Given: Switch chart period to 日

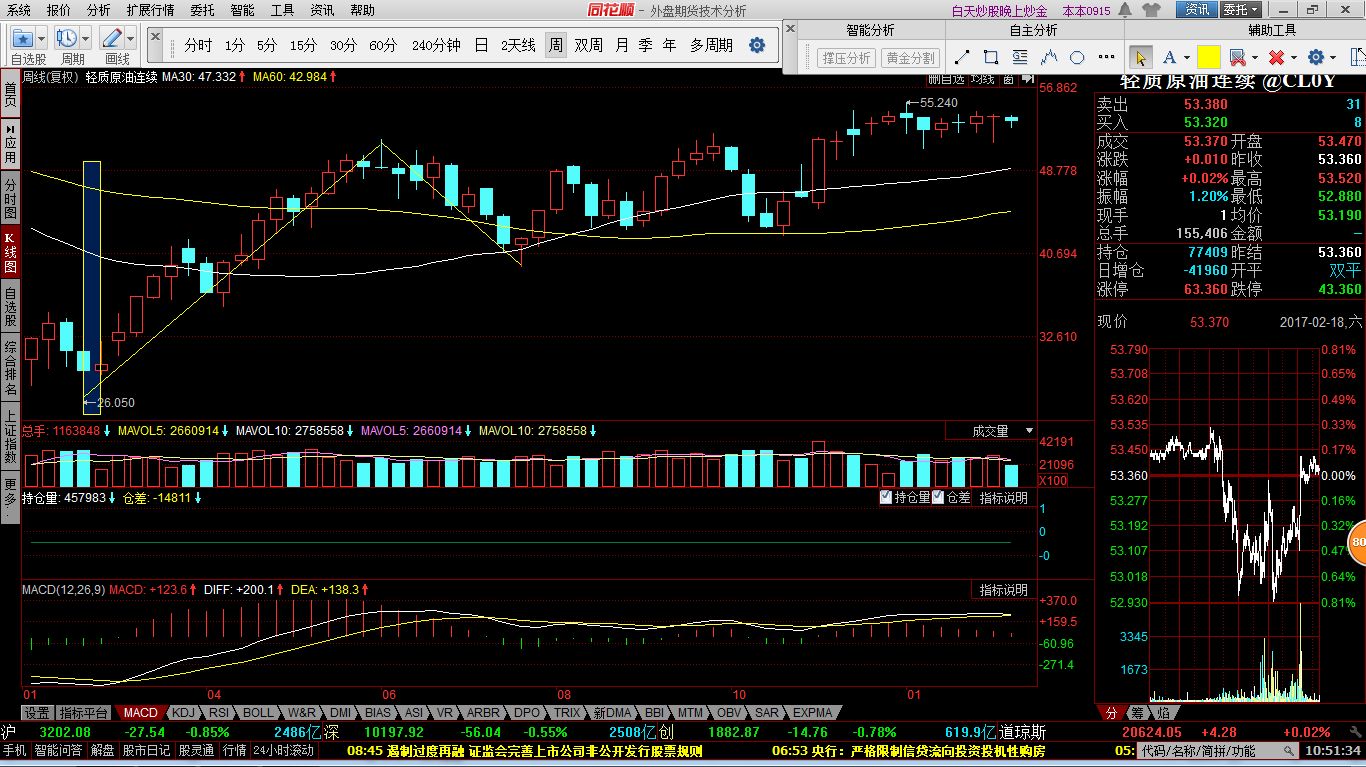Looking at the screenshot, I should tap(481, 45).
